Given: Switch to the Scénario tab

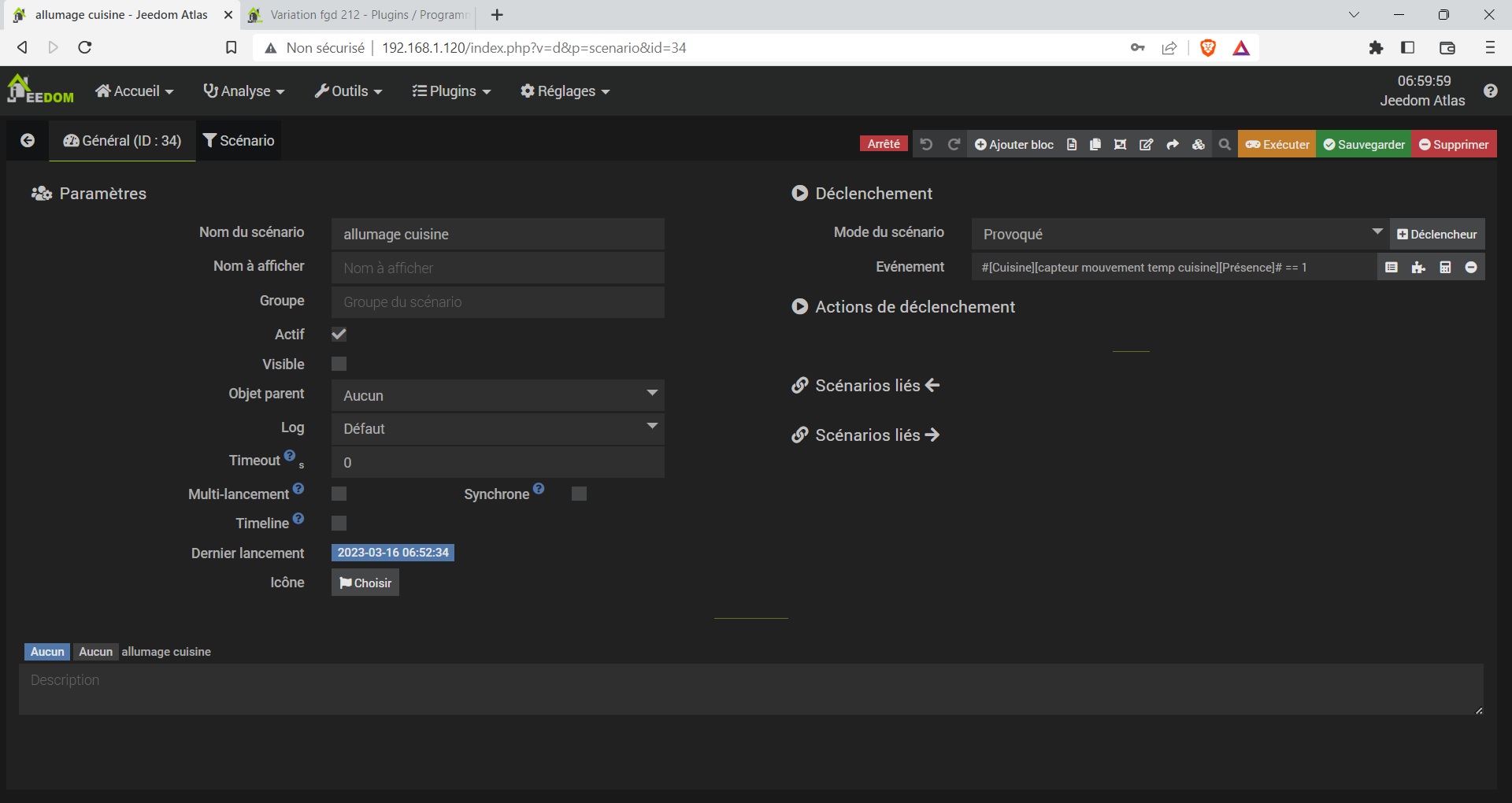Looking at the screenshot, I should point(239,141).
